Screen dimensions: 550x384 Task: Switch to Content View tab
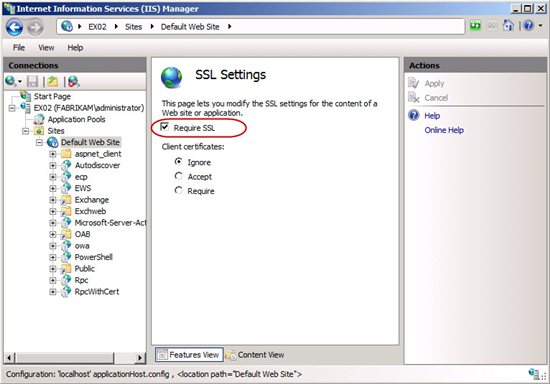coord(255,355)
